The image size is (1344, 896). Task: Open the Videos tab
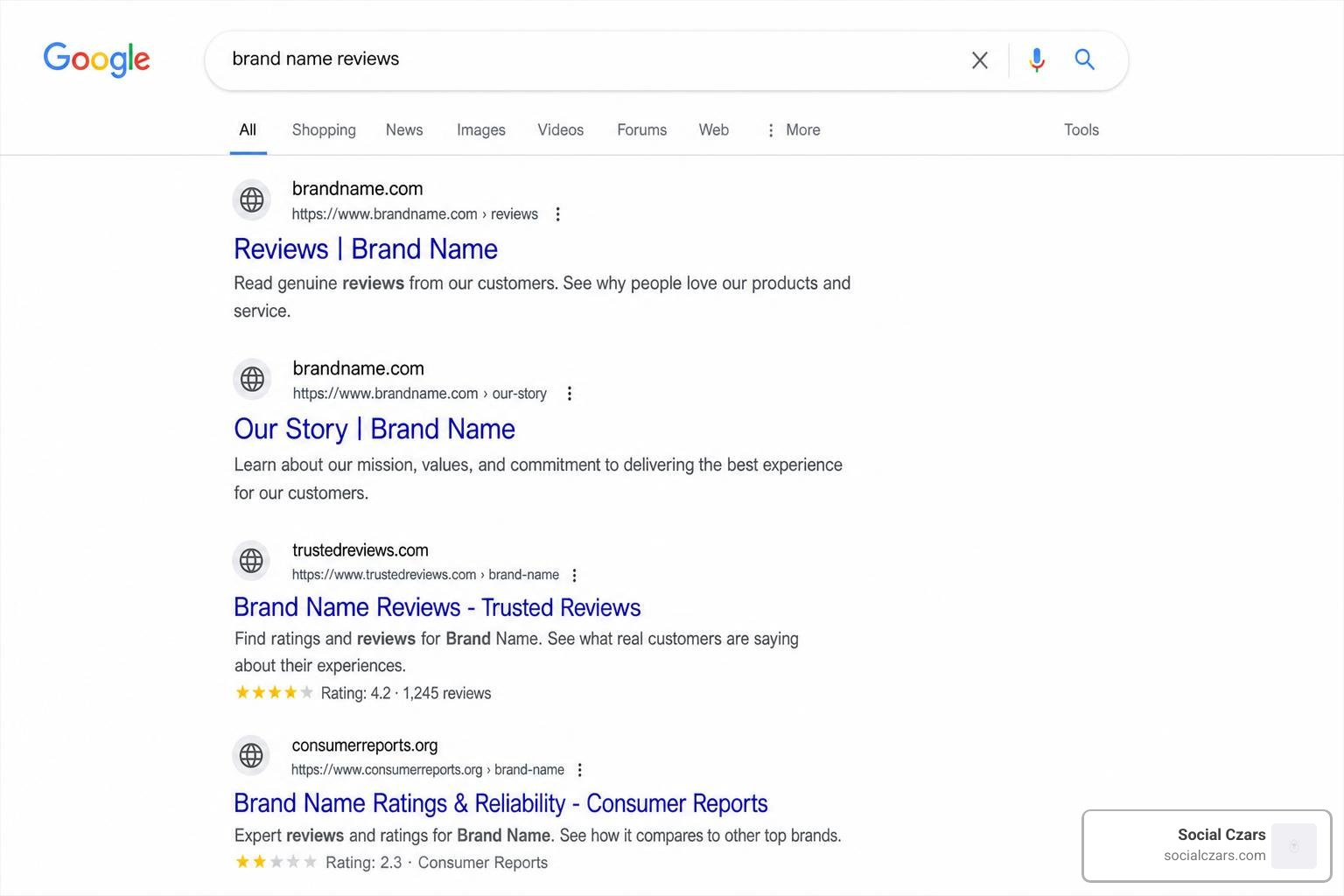pos(561,130)
